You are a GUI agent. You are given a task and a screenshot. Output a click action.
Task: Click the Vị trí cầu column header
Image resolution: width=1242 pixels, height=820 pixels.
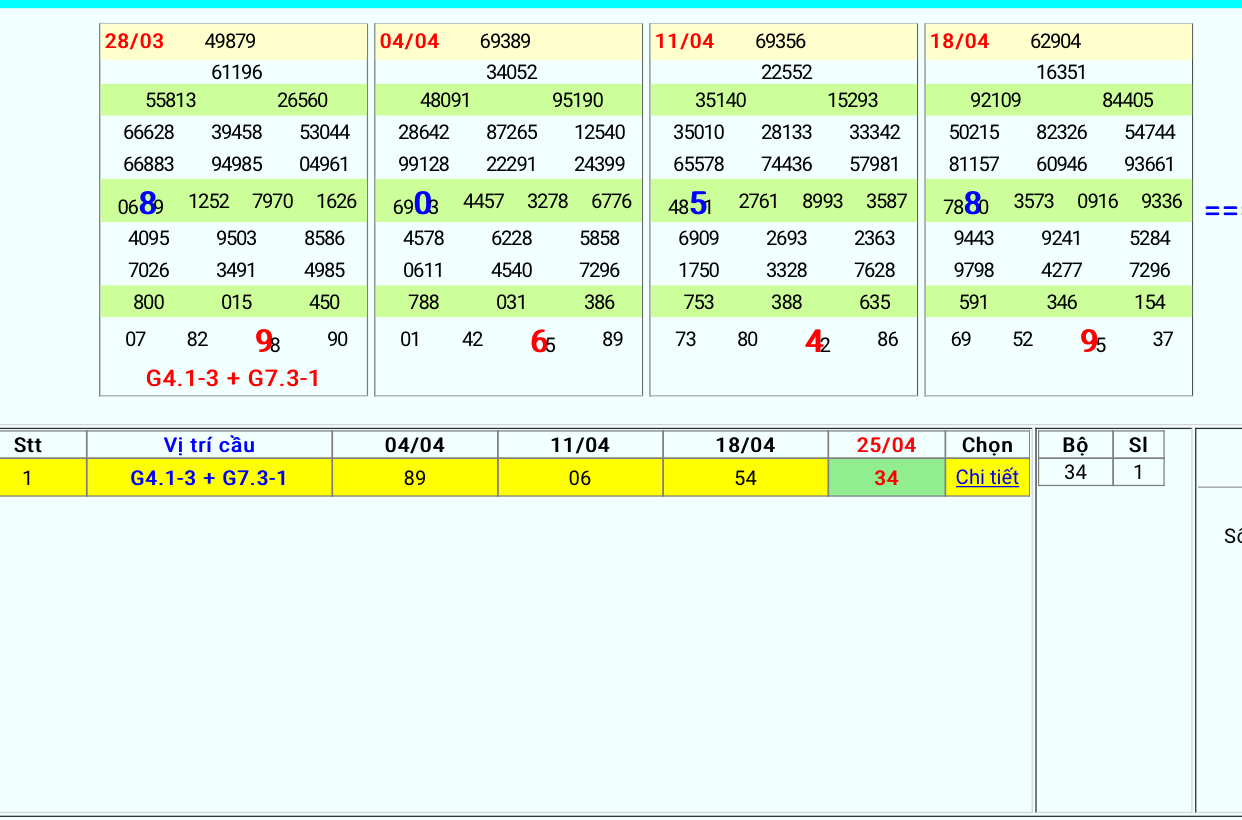209,445
